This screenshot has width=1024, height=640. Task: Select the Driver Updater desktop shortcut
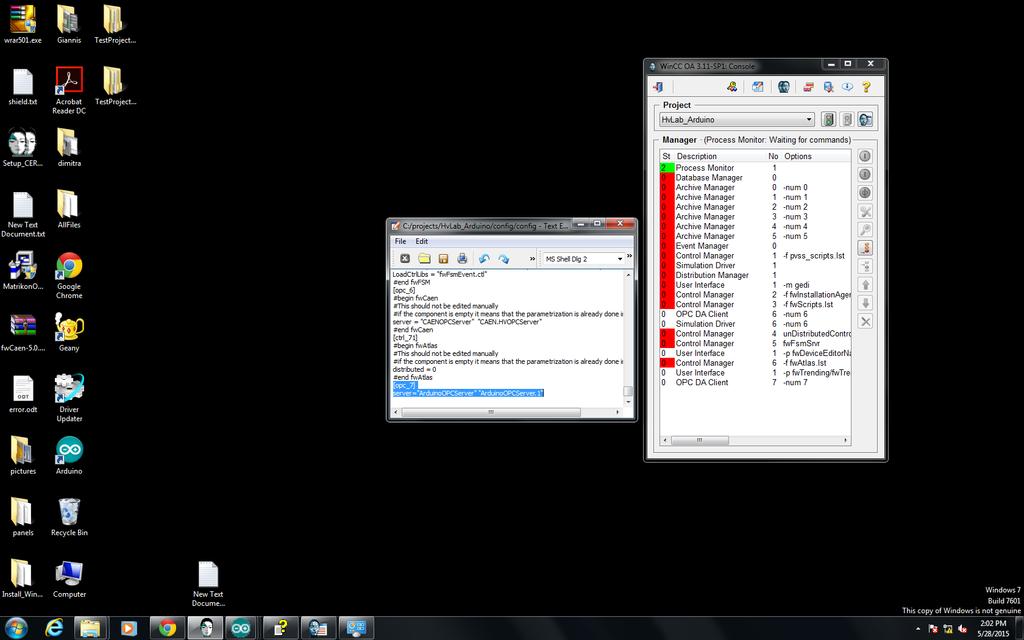tap(69, 398)
